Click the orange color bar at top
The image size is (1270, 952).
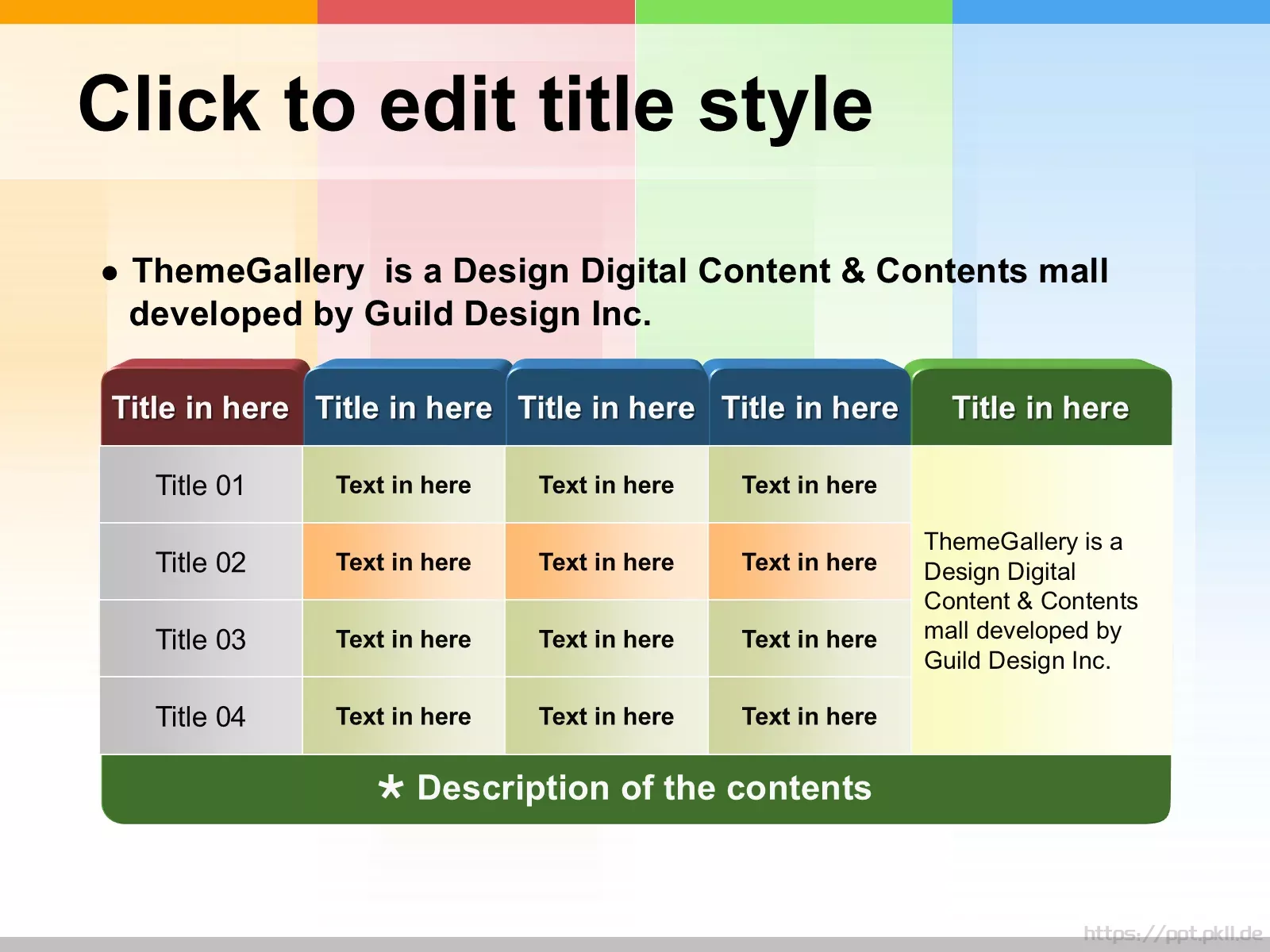click(159, 11)
